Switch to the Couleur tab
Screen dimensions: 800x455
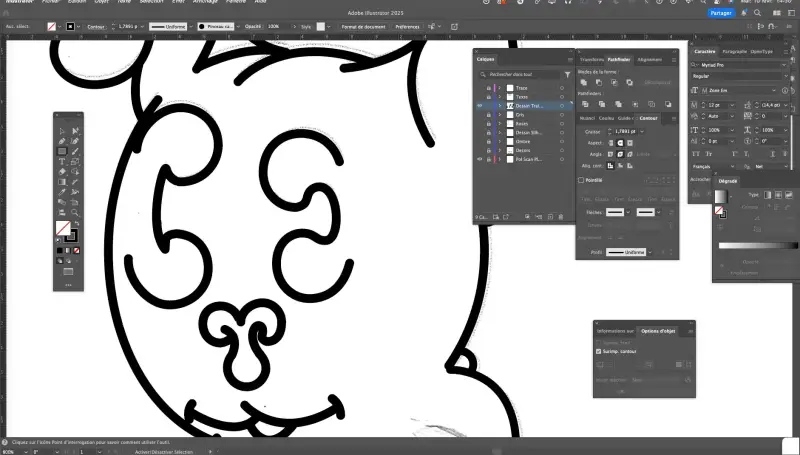coord(606,118)
